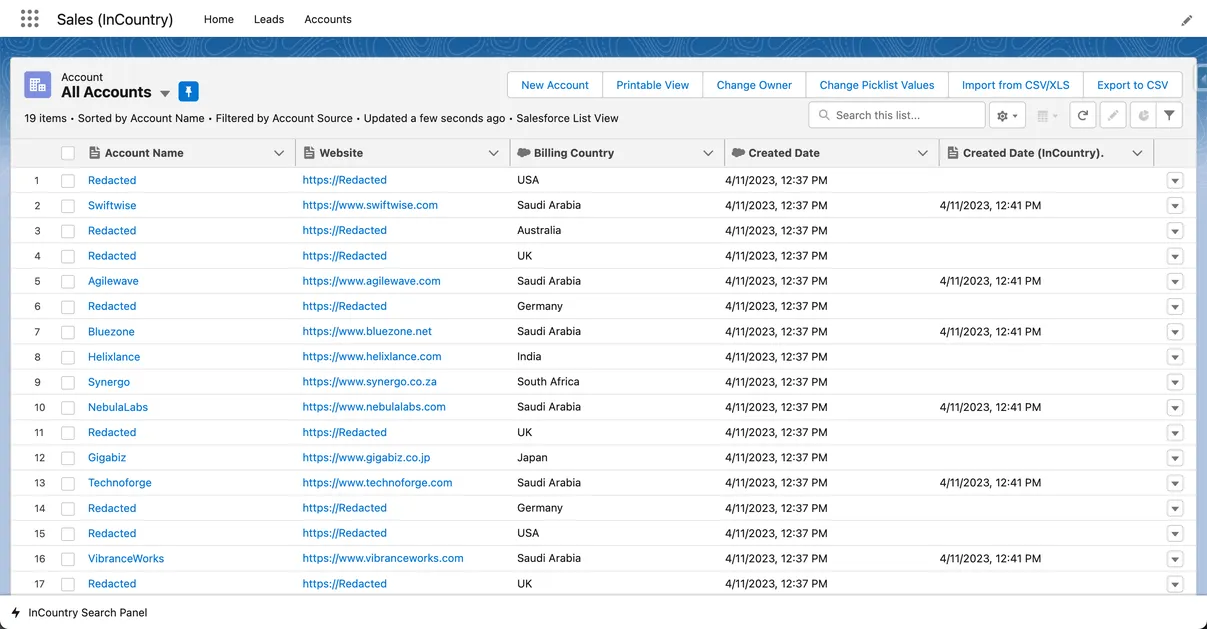
Task: Click the Account object icon
Action: [x=37, y=86]
